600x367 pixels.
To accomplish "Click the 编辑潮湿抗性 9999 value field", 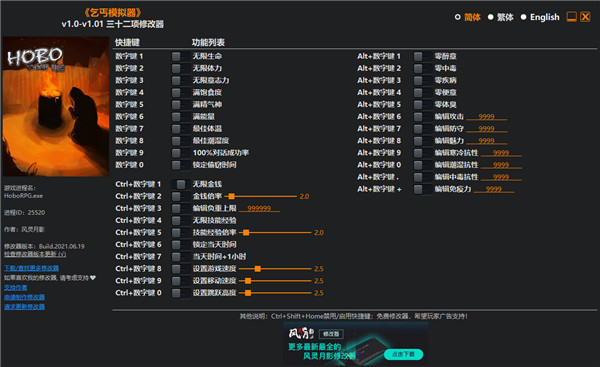I will (x=501, y=165).
